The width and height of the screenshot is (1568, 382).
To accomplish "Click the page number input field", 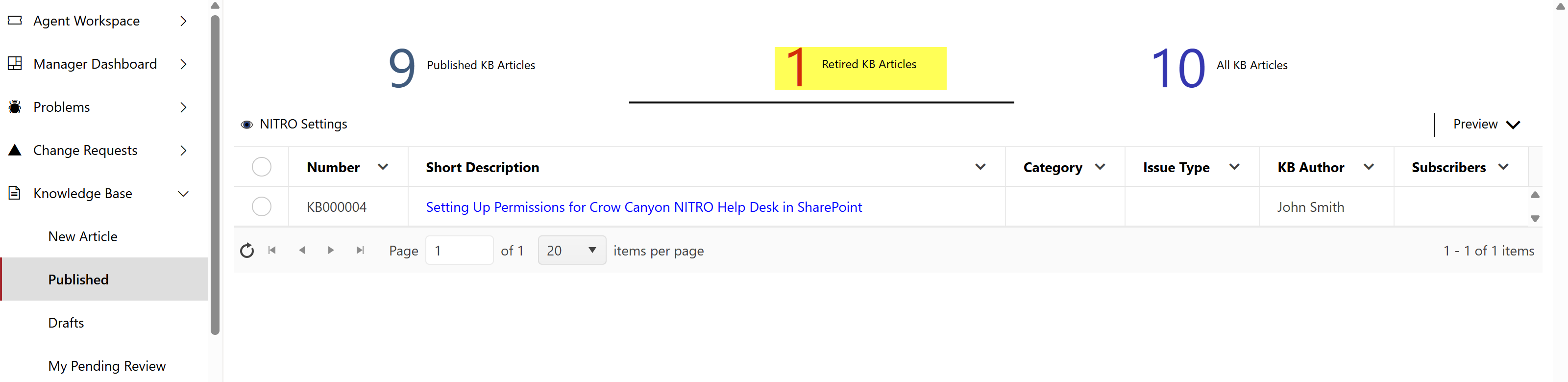I will tap(459, 251).
